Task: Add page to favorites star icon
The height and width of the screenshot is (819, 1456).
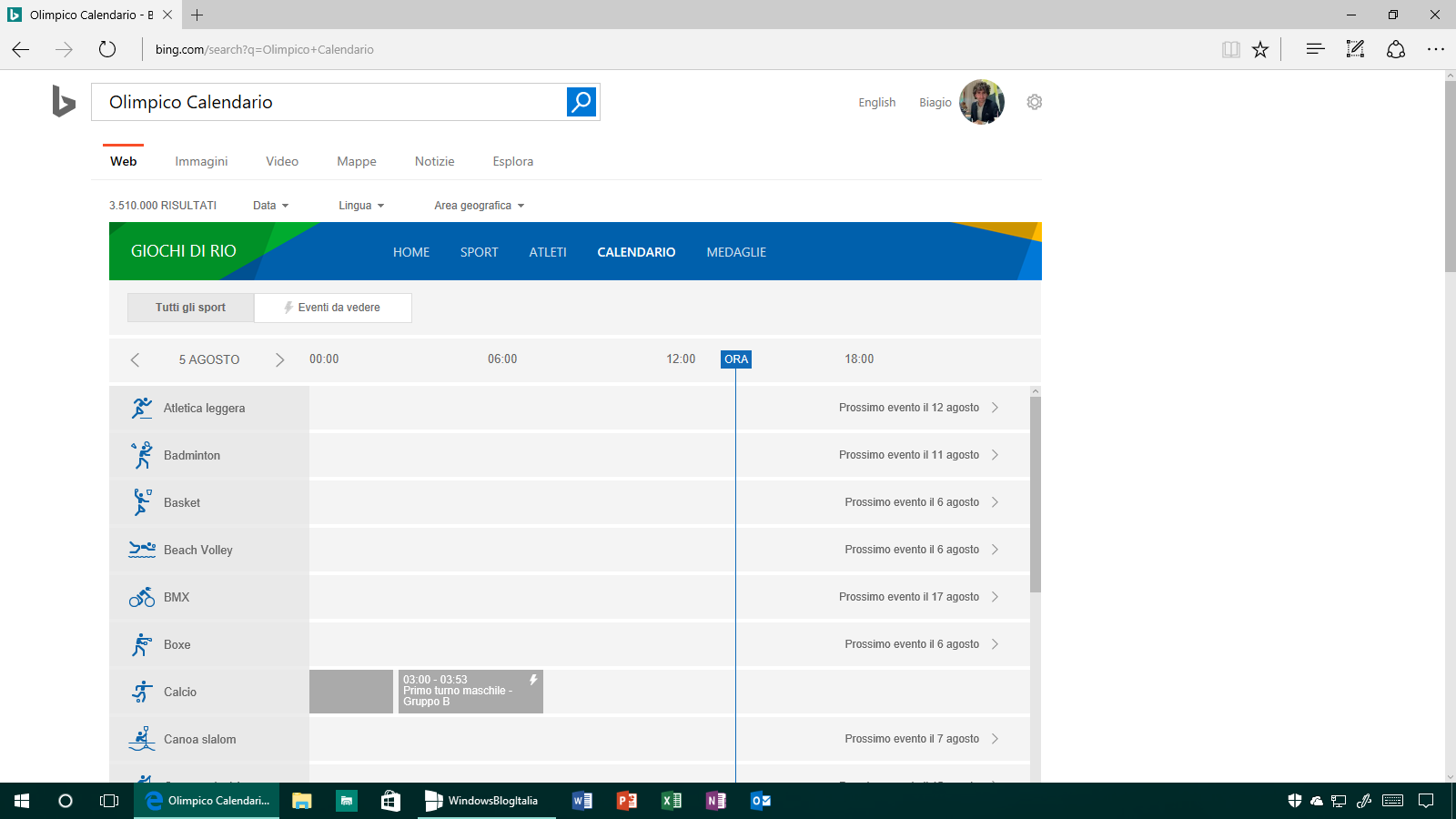Action: click(1260, 49)
